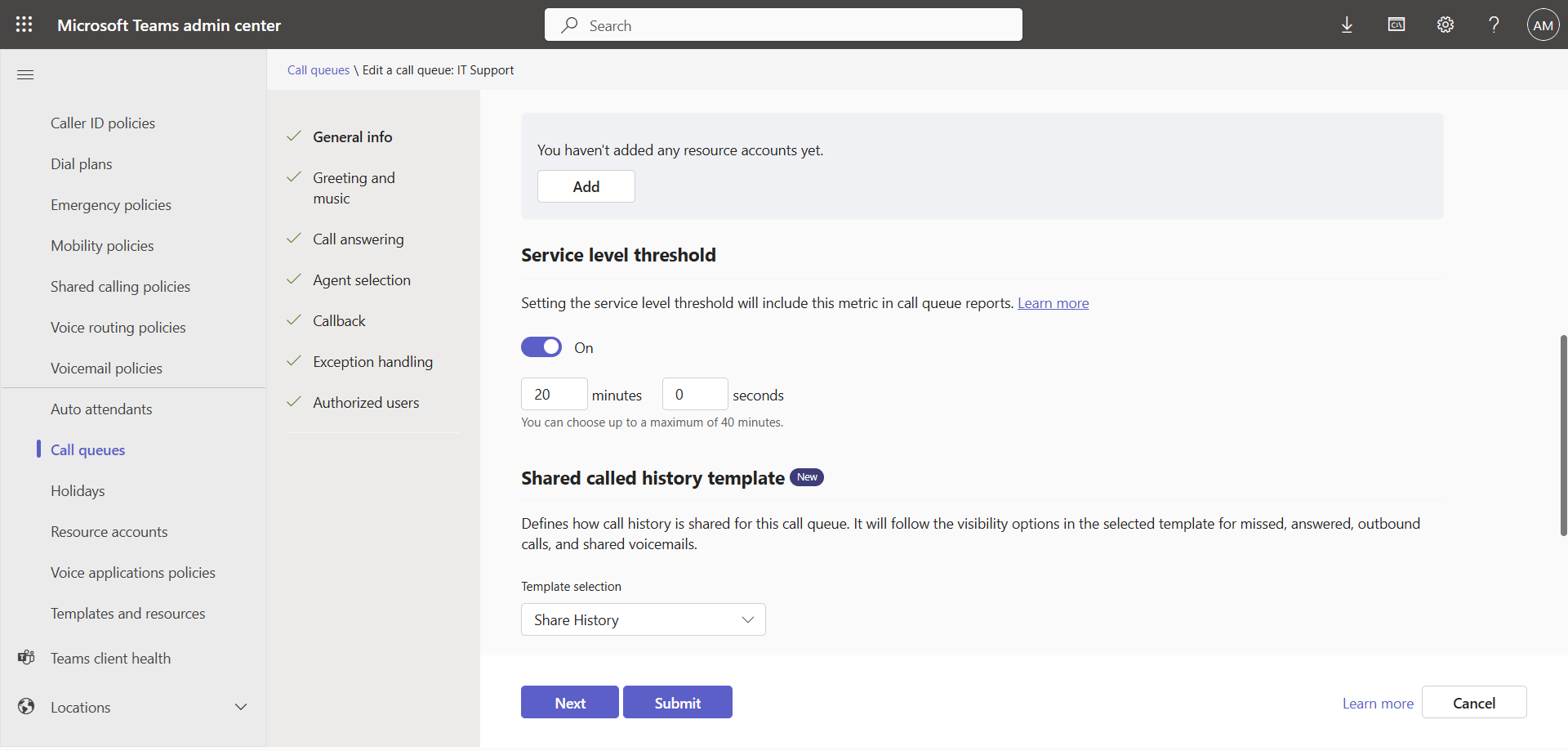
Task: Open the Exception handling step
Action: tap(372, 362)
